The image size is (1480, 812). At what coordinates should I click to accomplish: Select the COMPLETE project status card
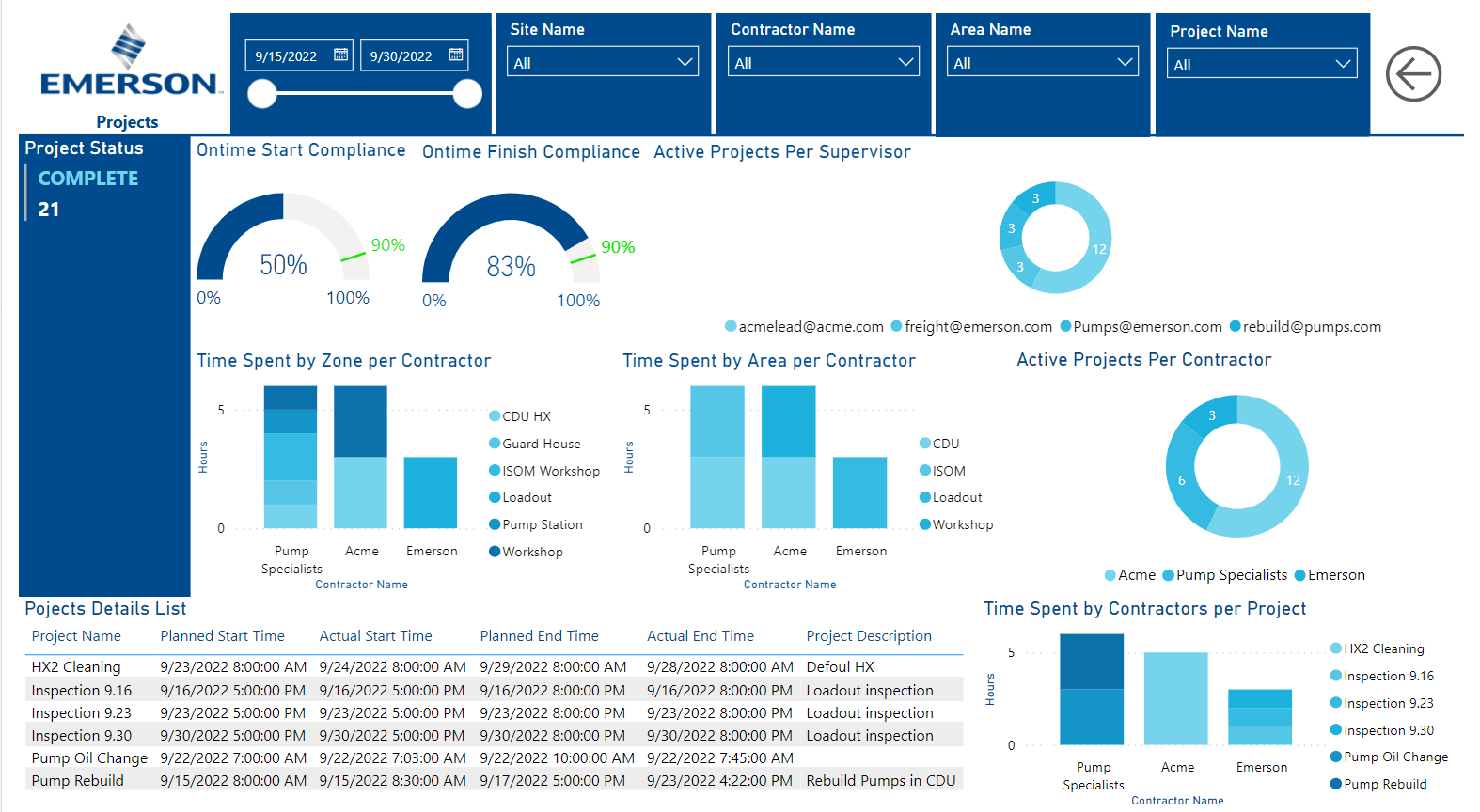tap(88, 193)
